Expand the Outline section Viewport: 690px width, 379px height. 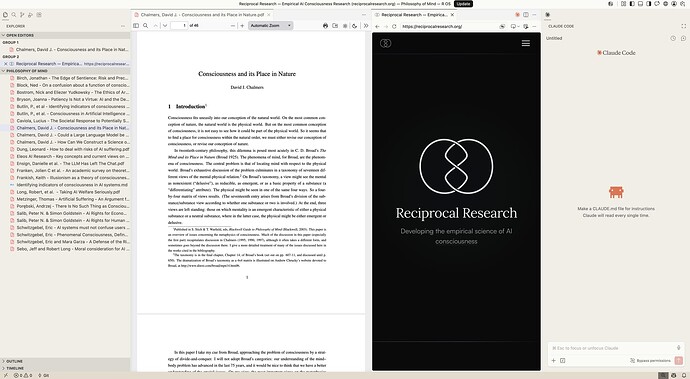[x=65, y=361]
